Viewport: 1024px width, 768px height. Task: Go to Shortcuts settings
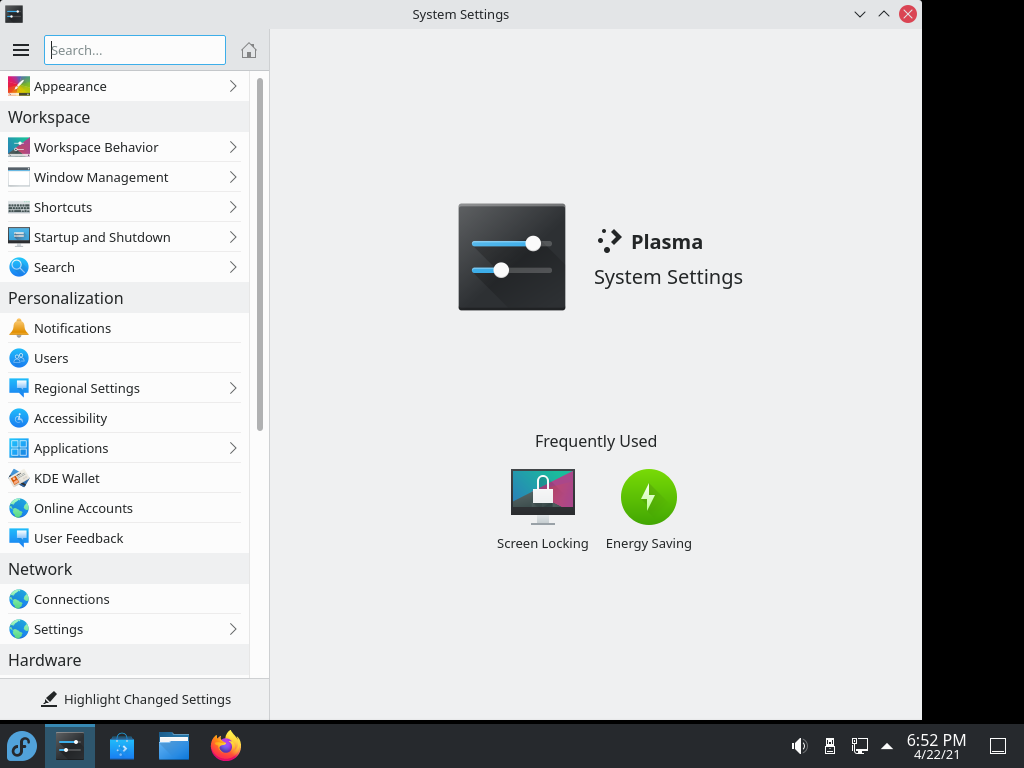124,207
